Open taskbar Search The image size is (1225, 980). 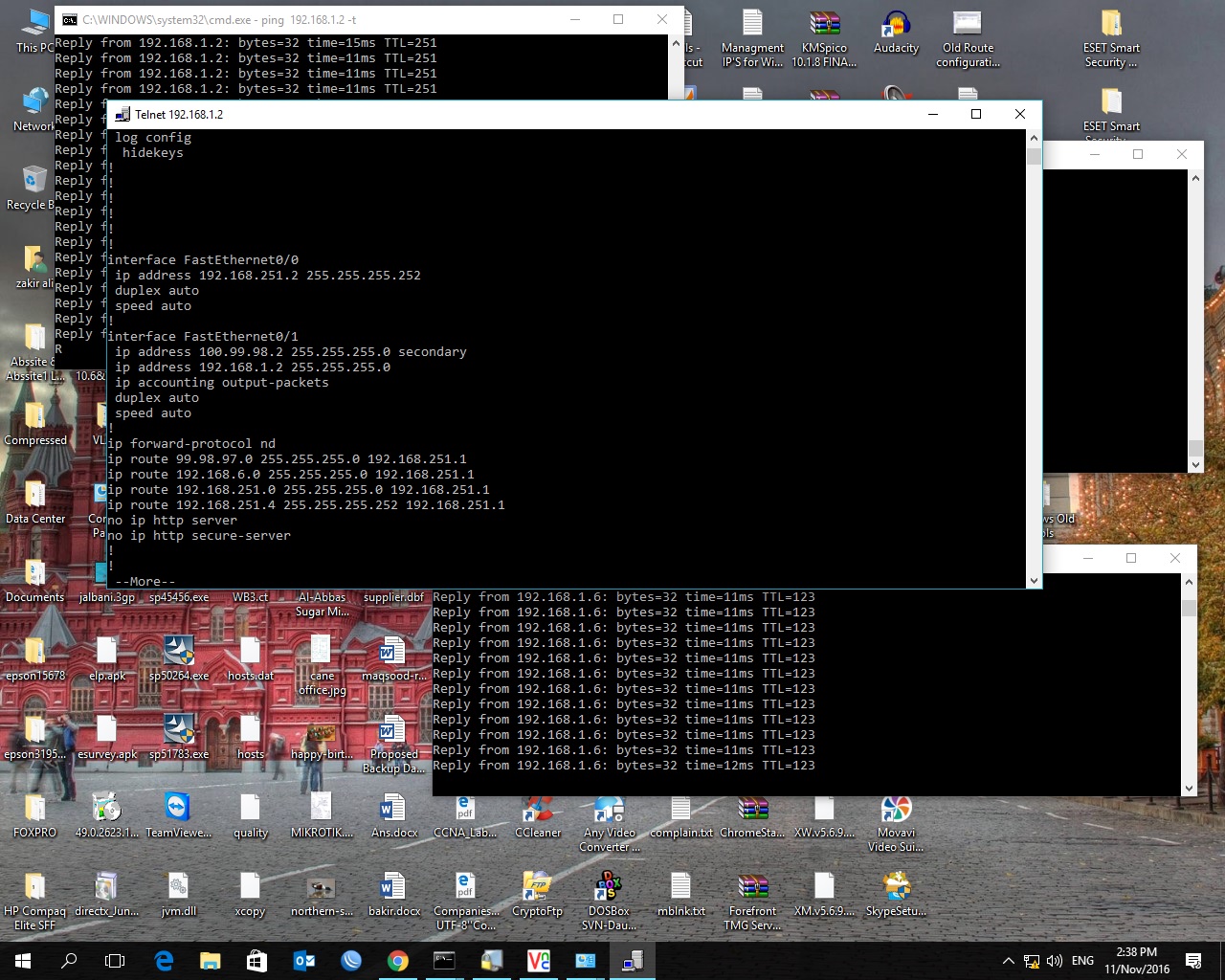[x=69, y=960]
